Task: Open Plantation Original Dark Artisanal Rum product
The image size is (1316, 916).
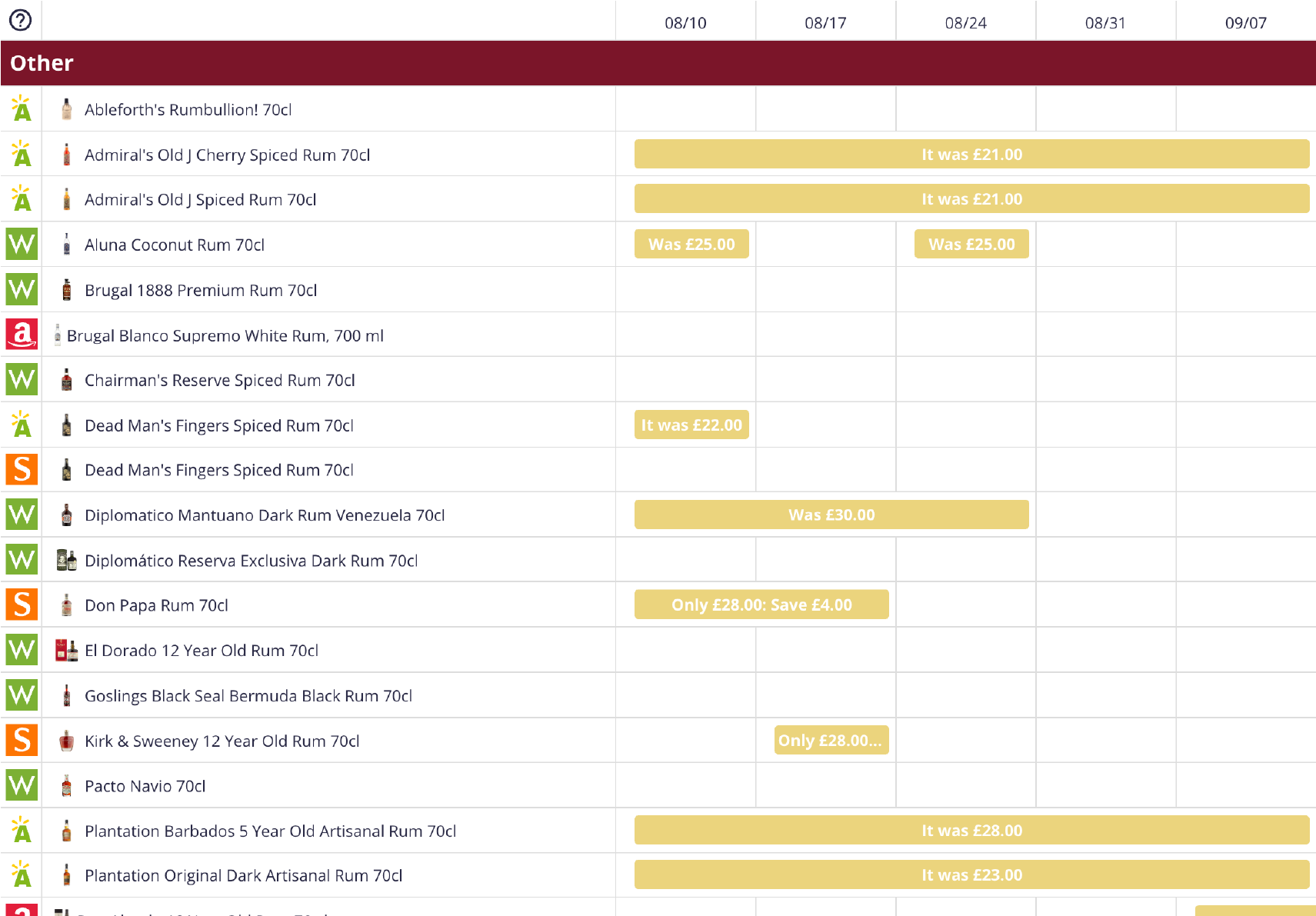Action: [244, 876]
